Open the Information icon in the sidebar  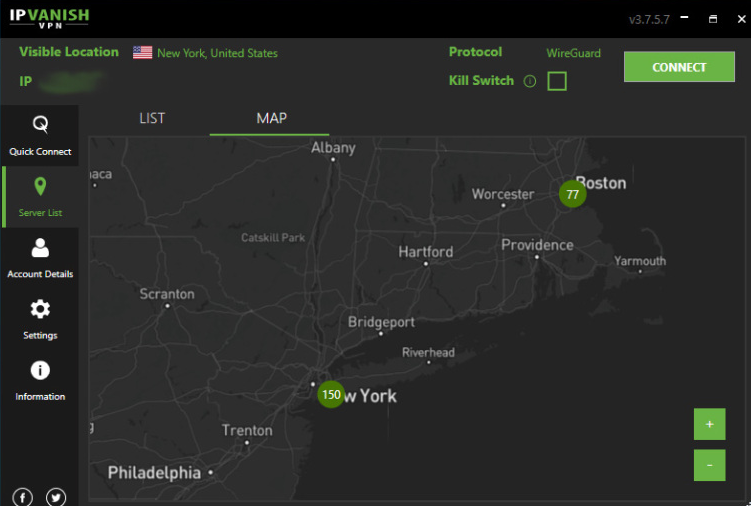point(40,371)
